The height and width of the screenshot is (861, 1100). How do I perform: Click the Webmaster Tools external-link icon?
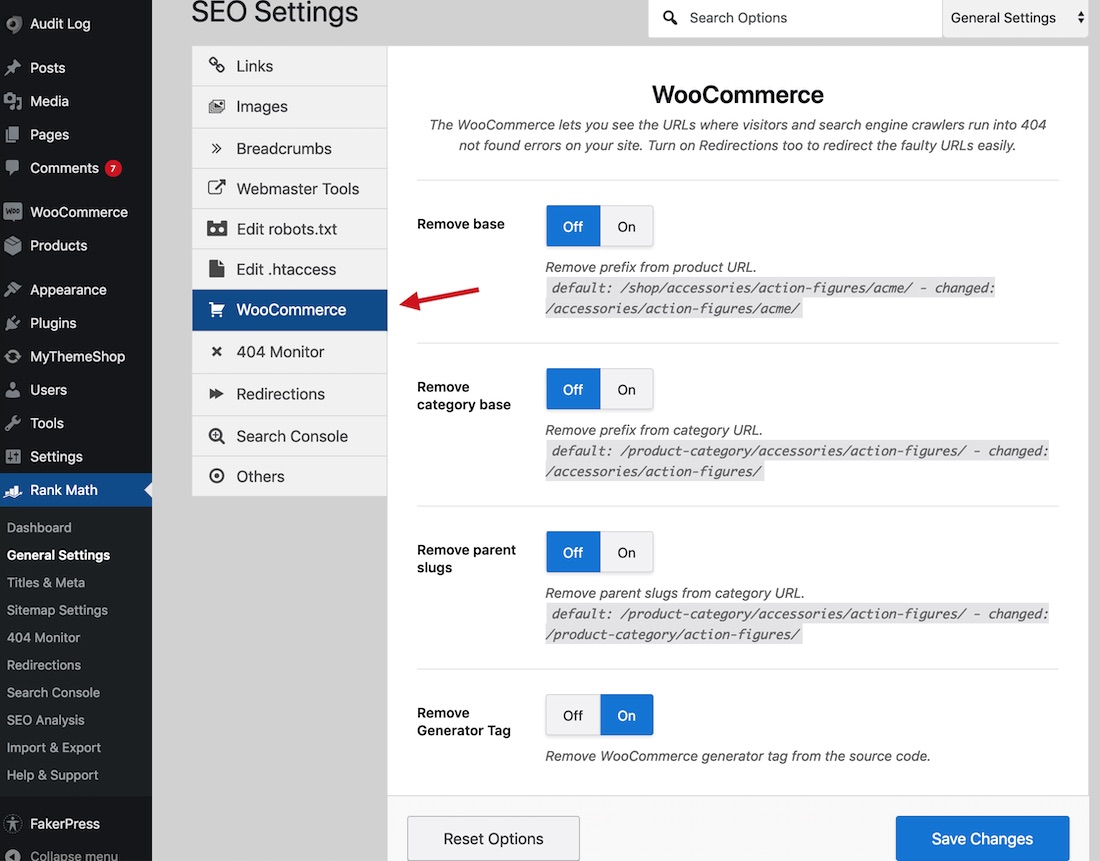click(216, 188)
